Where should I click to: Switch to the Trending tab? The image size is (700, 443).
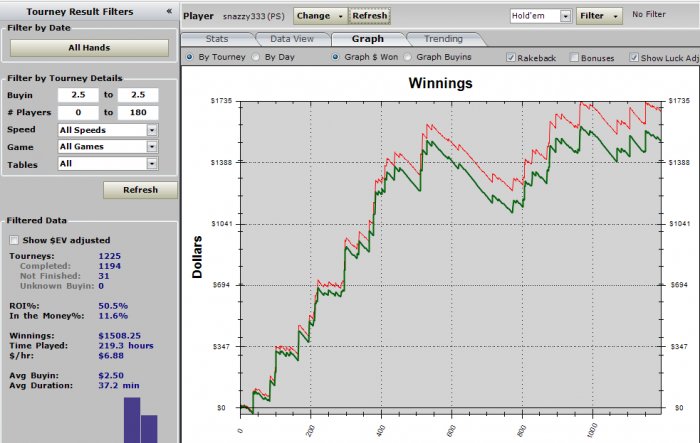coord(443,39)
